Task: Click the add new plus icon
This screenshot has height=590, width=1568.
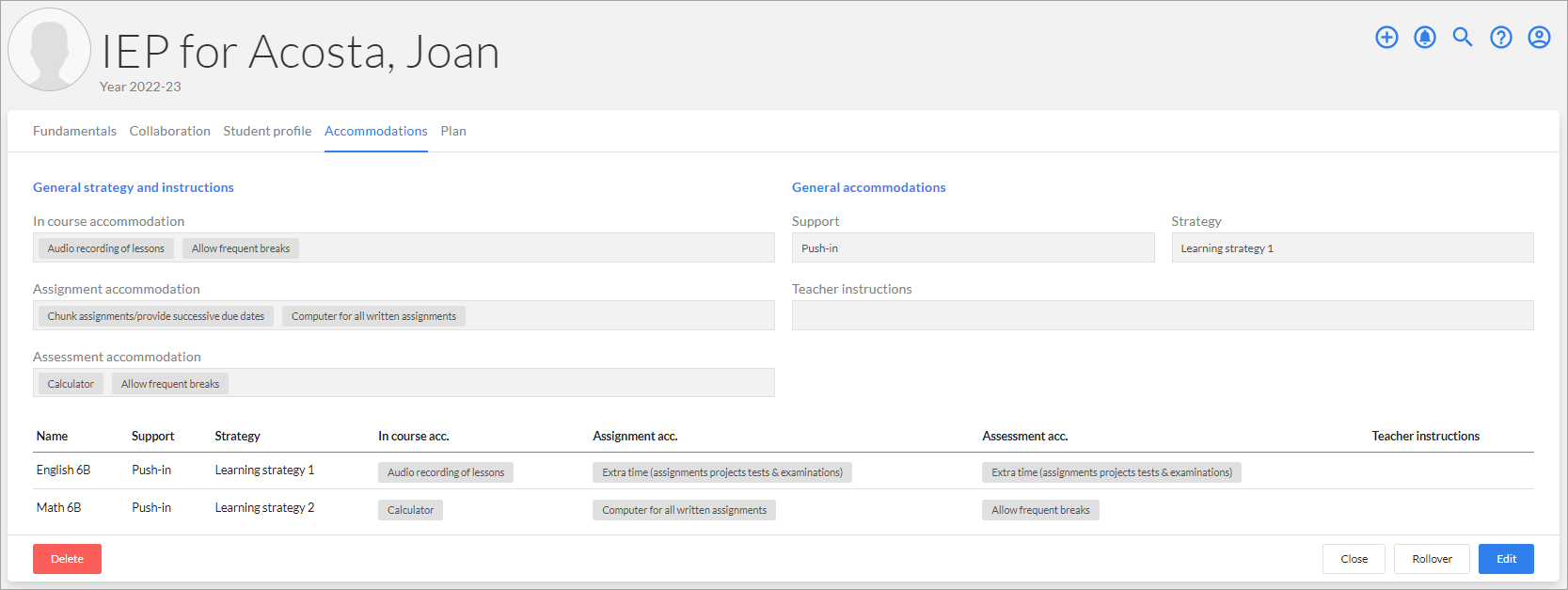Action: click(x=1386, y=38)
